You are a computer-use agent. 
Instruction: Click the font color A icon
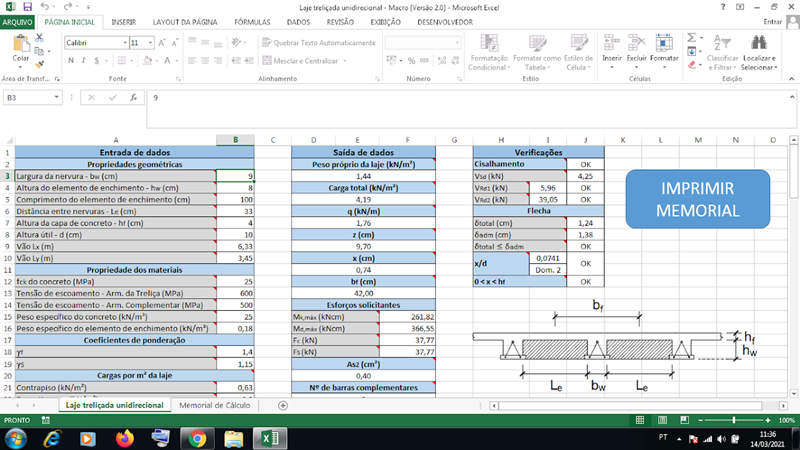click(167, 61)
